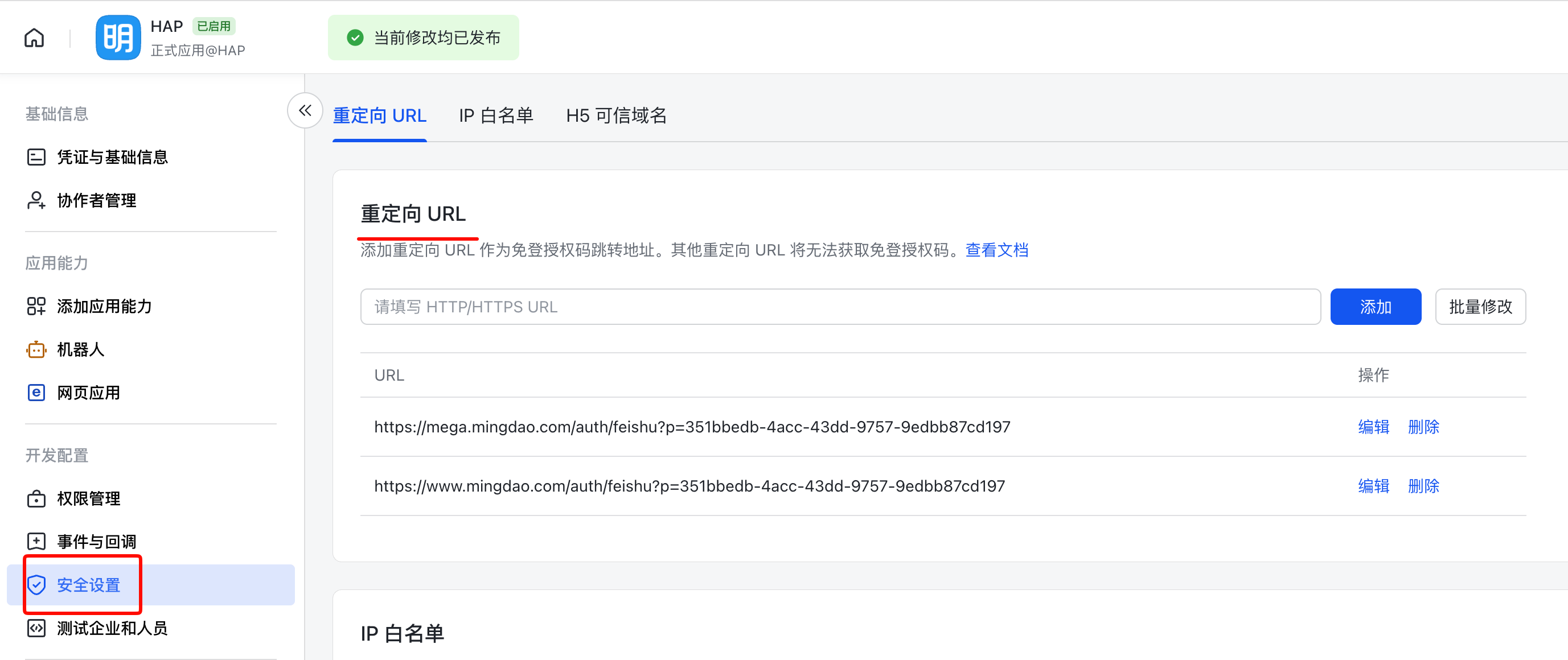Click the 网页应用 icon
This screenshot has height=660, width=1568.
36,393
